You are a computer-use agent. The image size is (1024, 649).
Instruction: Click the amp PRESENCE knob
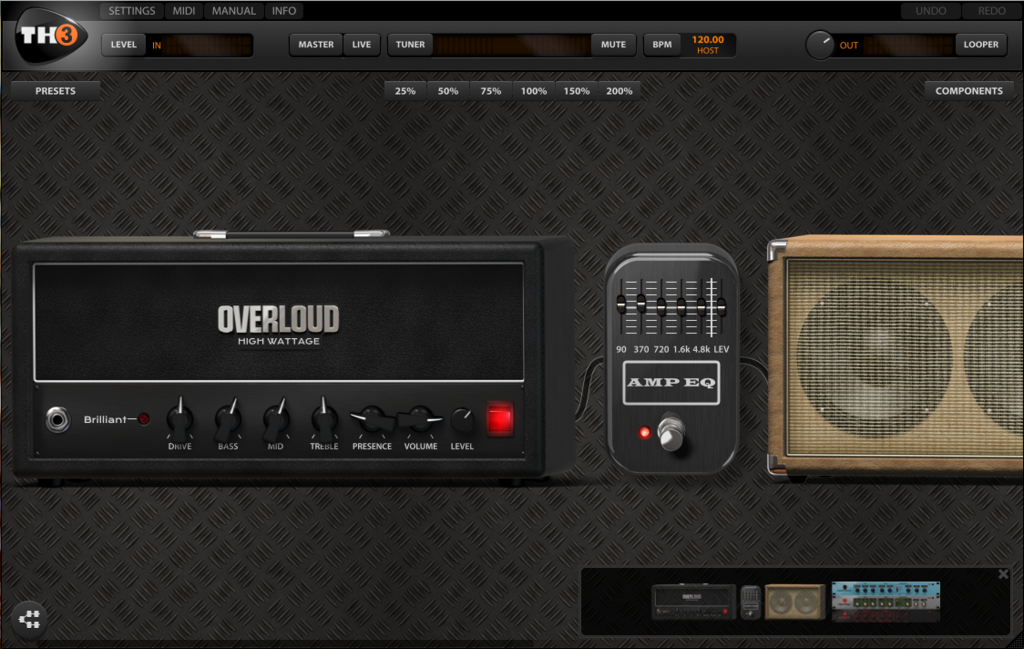372,420
